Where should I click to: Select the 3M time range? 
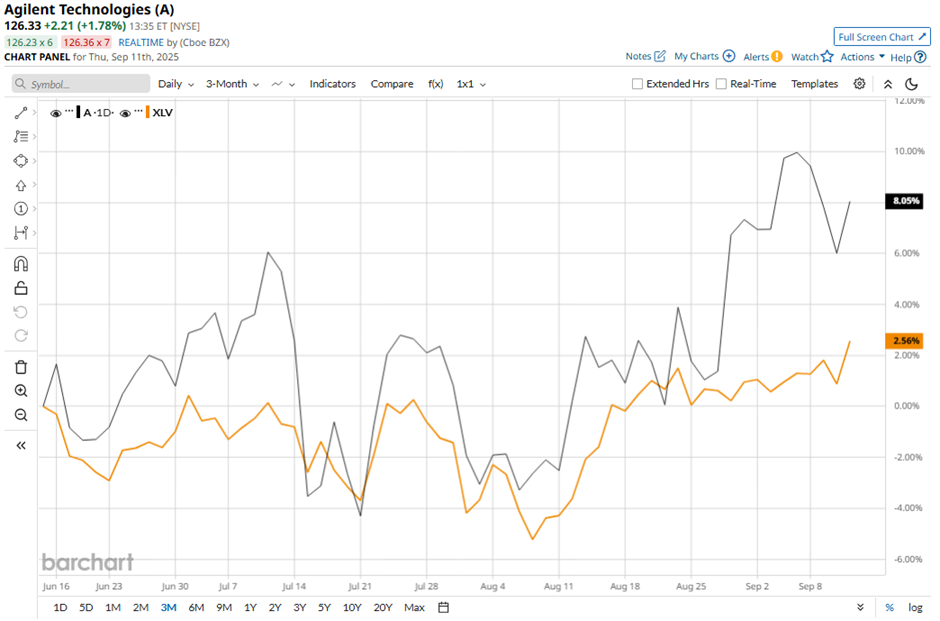tap(168, 607)
